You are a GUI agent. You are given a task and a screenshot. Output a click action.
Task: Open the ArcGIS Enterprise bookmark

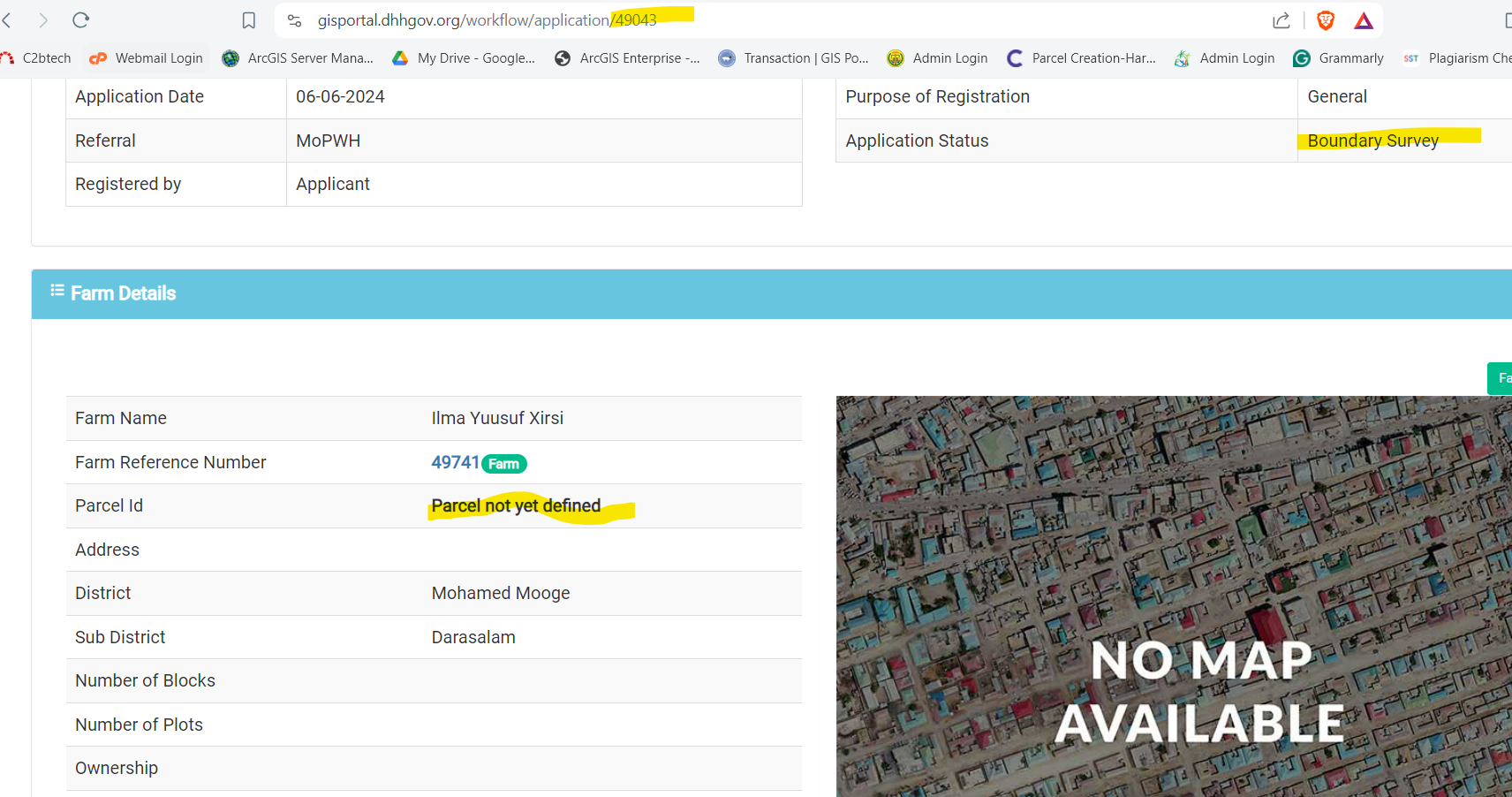tap(627, 58)
